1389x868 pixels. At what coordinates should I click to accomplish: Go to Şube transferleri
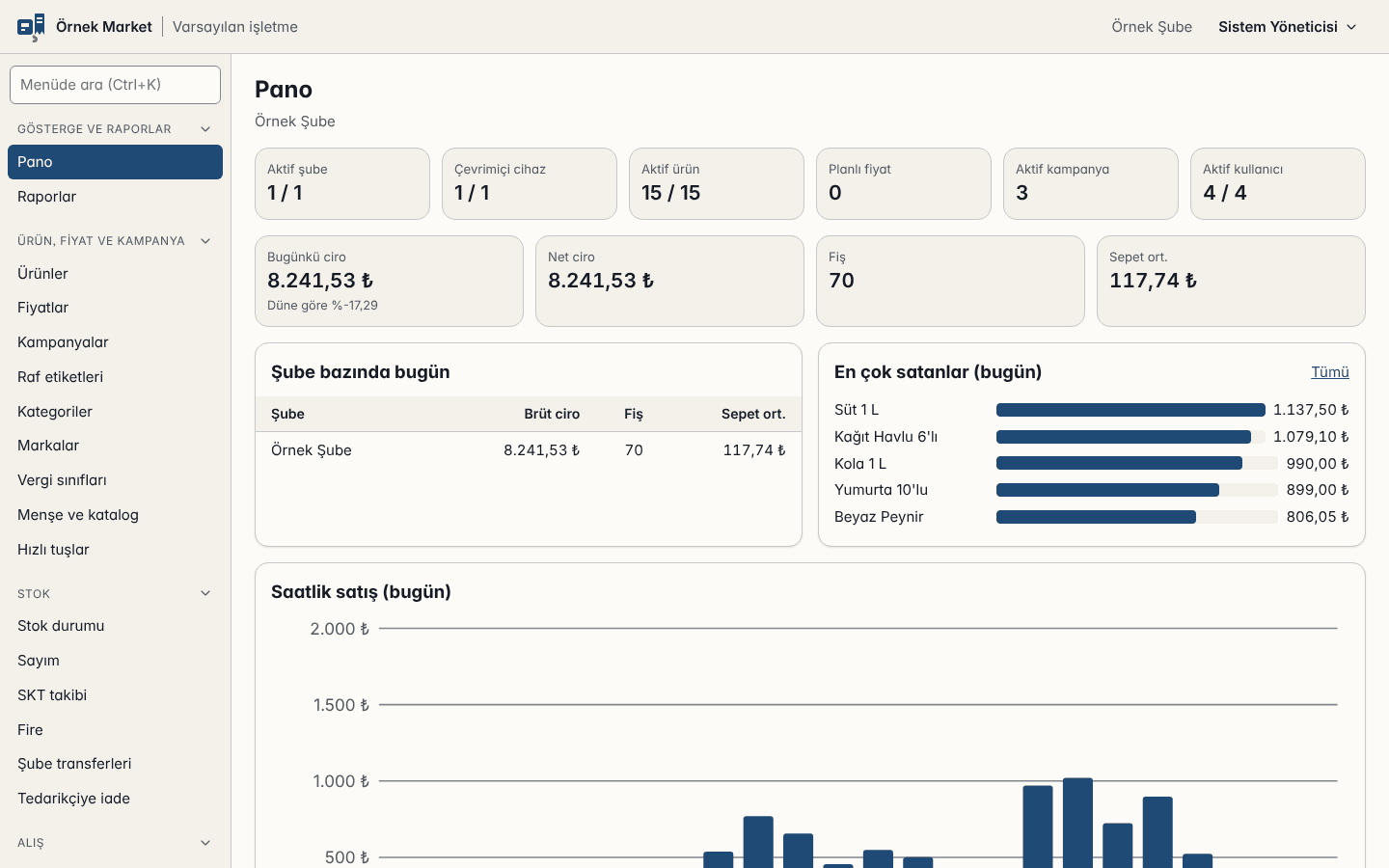tap(115, 764)
